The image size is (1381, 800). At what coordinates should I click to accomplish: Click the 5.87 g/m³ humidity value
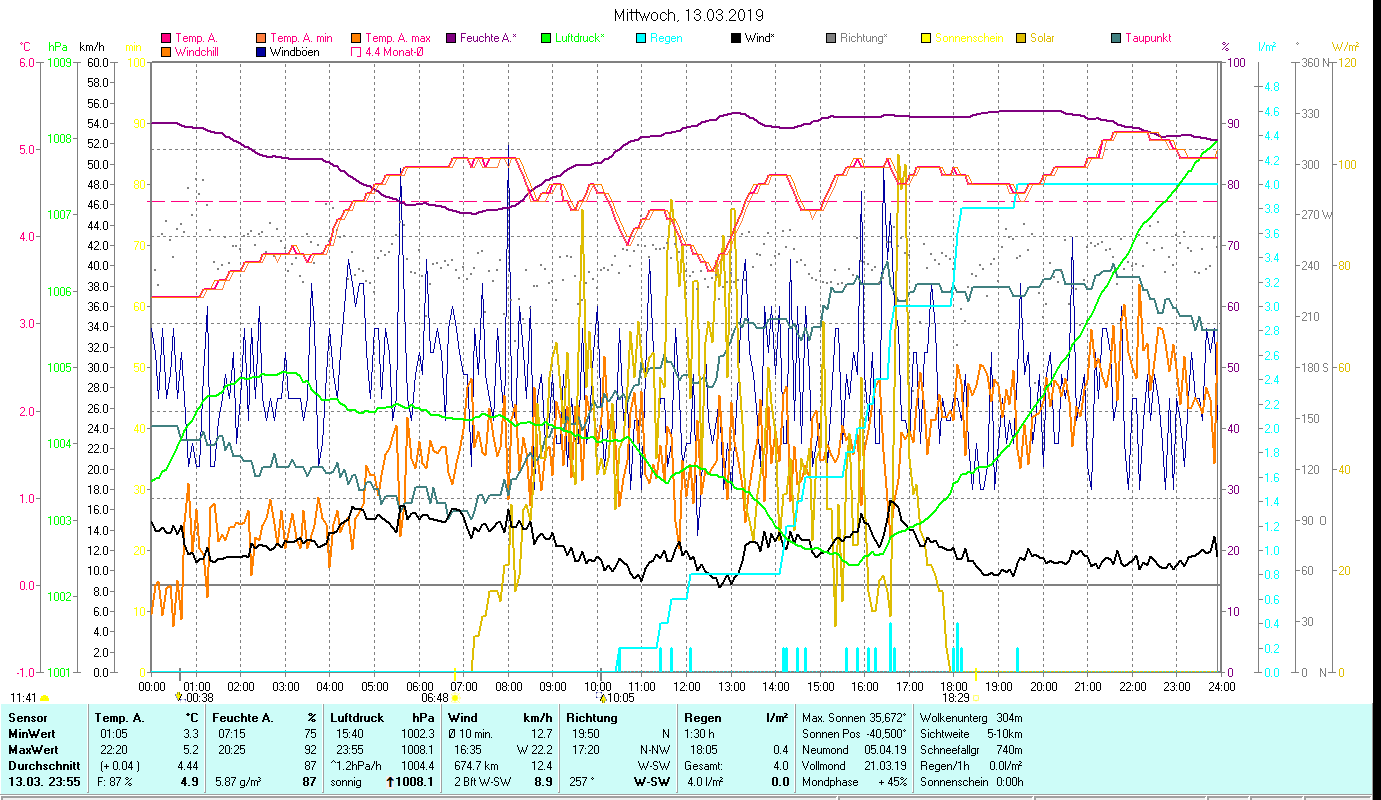[240, 782]
